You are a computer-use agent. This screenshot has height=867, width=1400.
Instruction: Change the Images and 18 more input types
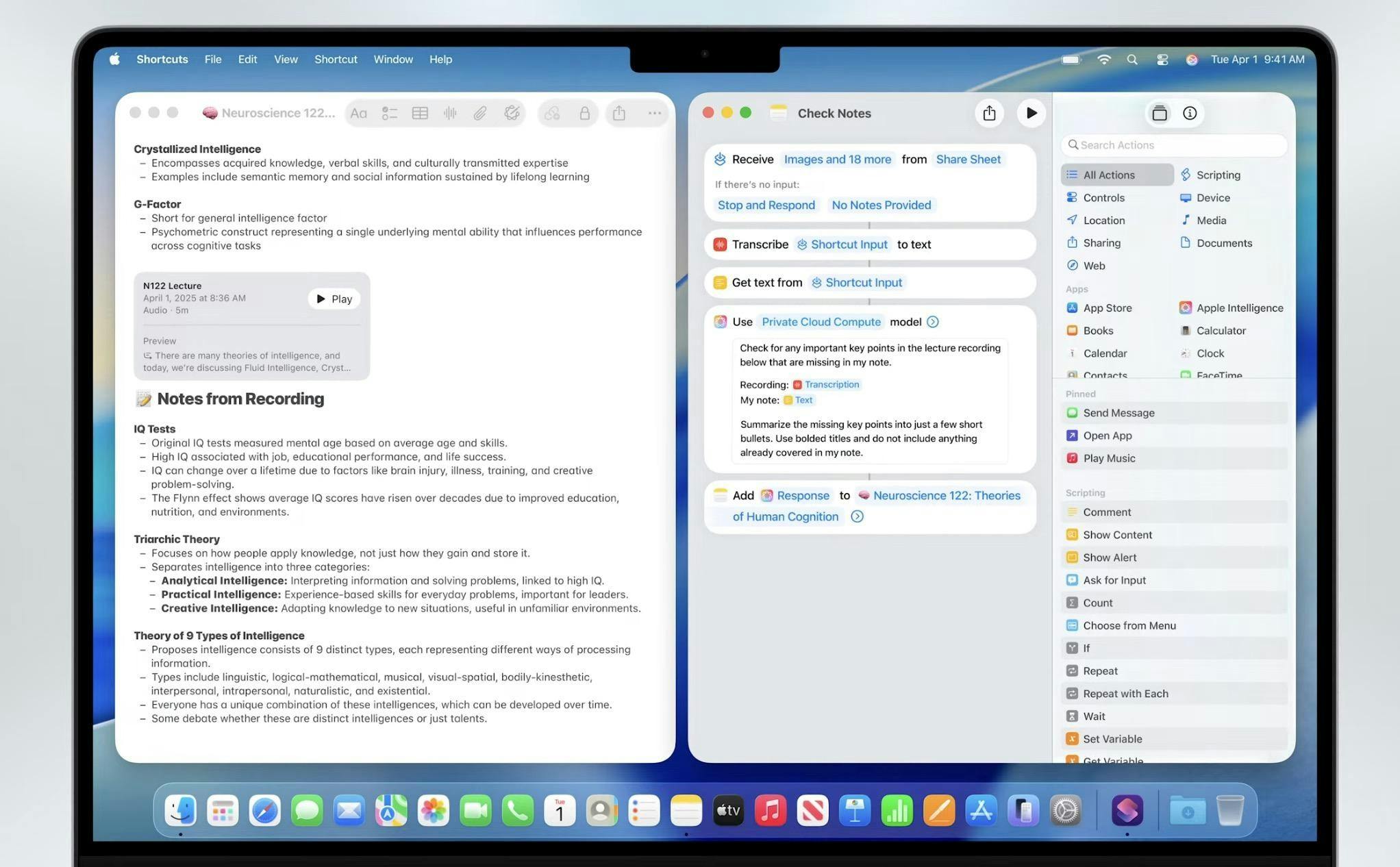pos(837,160)
